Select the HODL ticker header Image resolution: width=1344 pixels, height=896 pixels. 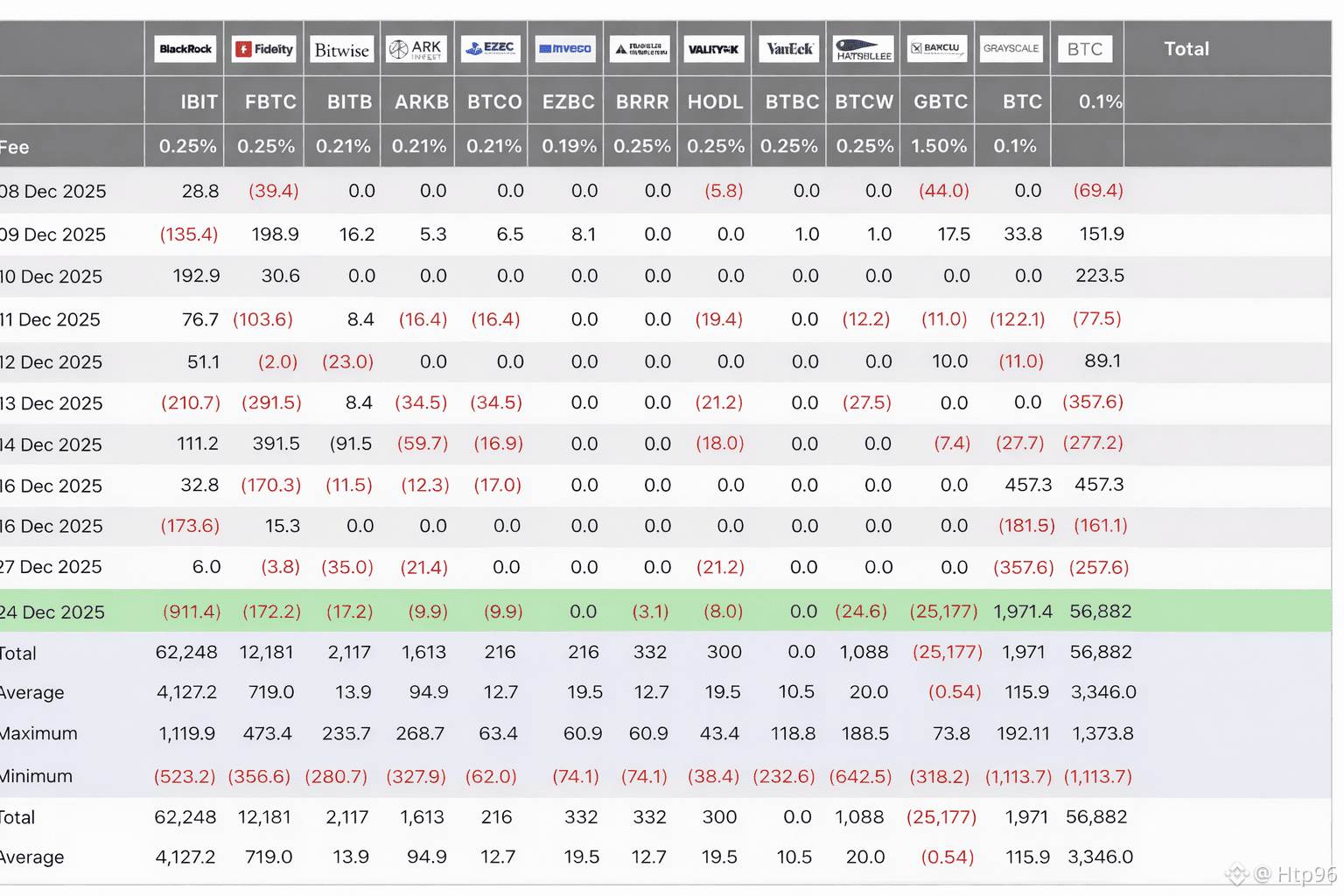coord(715,101)
